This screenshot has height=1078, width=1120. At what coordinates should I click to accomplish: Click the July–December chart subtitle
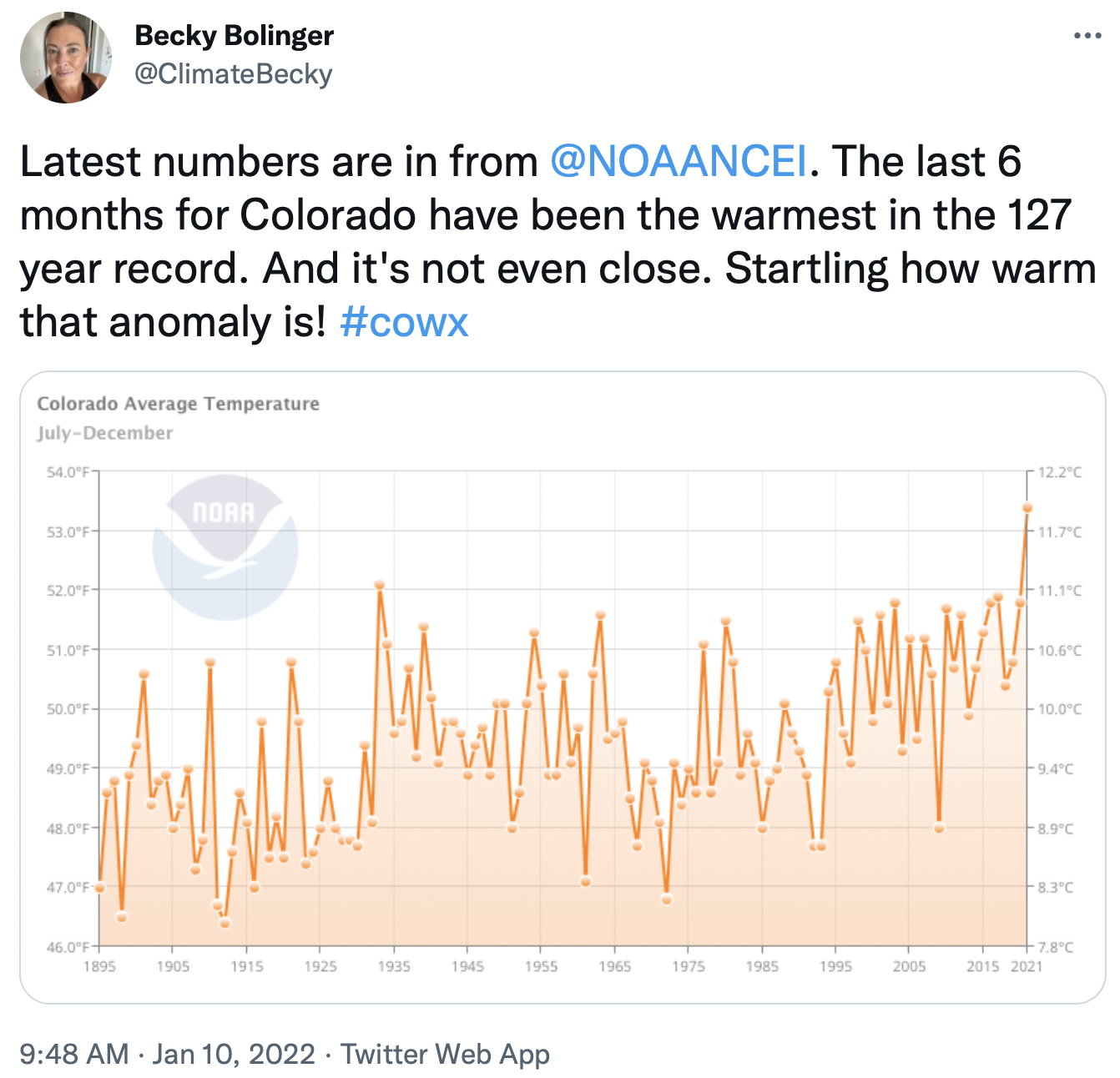click(105, 433)
